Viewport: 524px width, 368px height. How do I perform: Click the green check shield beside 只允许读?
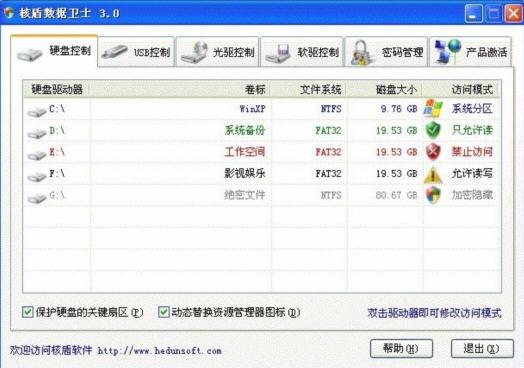click(433, 130)
